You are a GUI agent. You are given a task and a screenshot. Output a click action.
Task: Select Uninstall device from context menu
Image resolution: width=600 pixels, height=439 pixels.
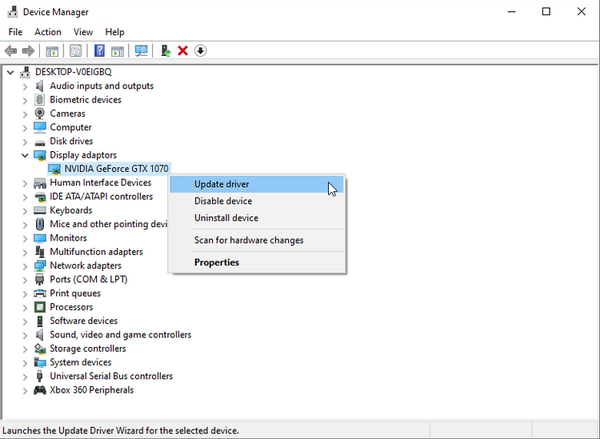coord(226,218)
